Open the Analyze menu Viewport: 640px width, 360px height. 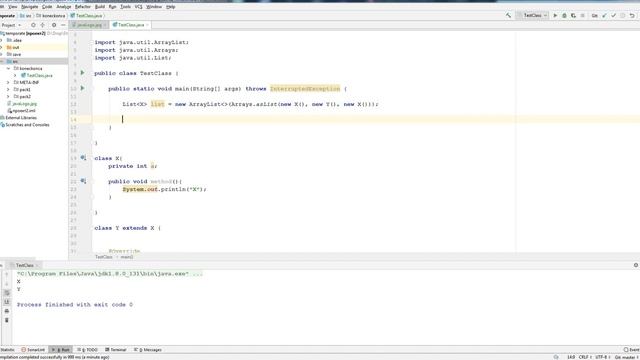[x=64, y=7]
